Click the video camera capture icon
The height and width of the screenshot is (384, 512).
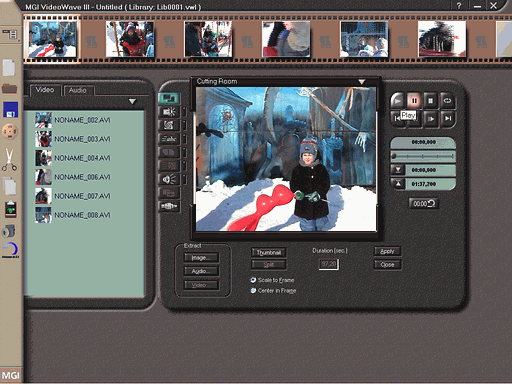point(9,231)
